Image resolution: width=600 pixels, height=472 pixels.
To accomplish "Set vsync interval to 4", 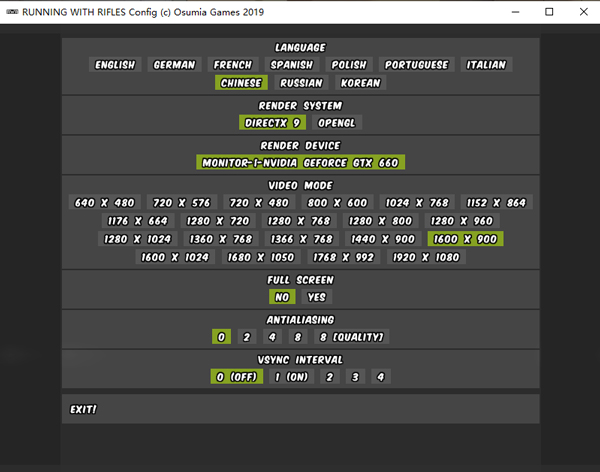I will click(379, 377).
